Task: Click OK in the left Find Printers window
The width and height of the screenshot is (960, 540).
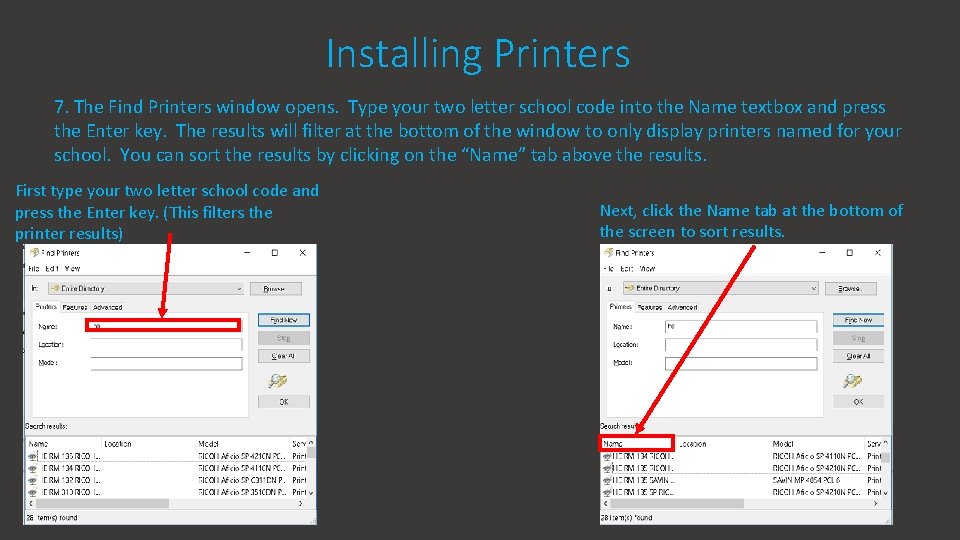Action: pyautogui.click(x=283, y=402)
